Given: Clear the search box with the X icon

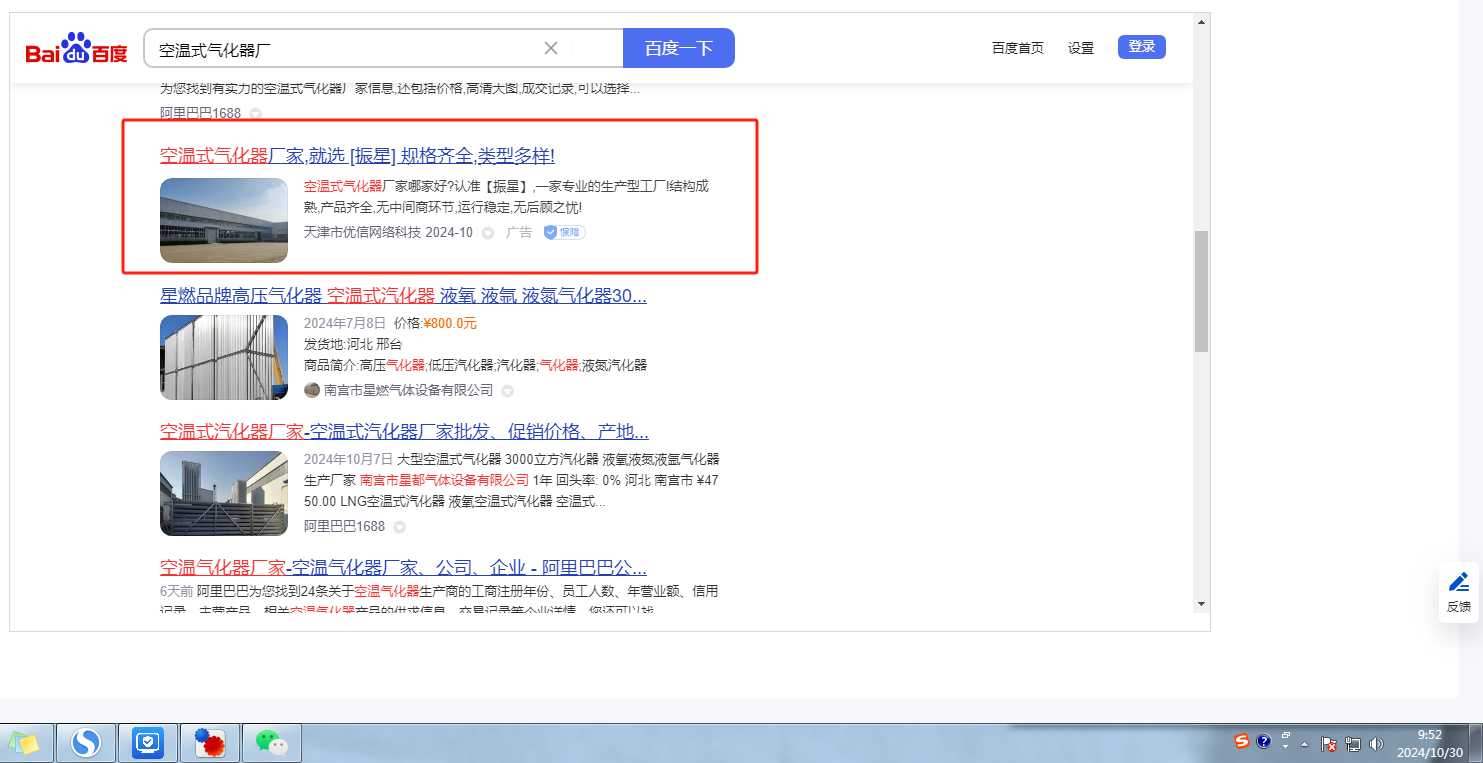Looking at the screenshot, I should [550, 48].
